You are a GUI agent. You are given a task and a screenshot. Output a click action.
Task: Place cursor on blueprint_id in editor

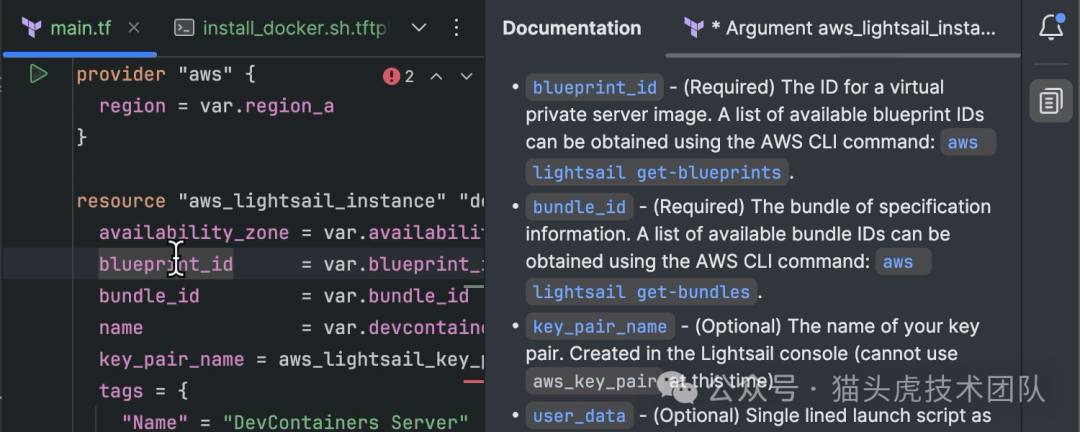[166, 264]
